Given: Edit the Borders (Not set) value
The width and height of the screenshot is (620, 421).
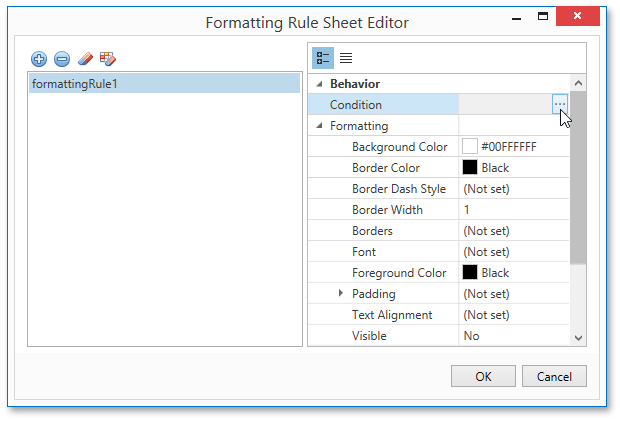Looking at the screenshot, I should tap(514, 231).
